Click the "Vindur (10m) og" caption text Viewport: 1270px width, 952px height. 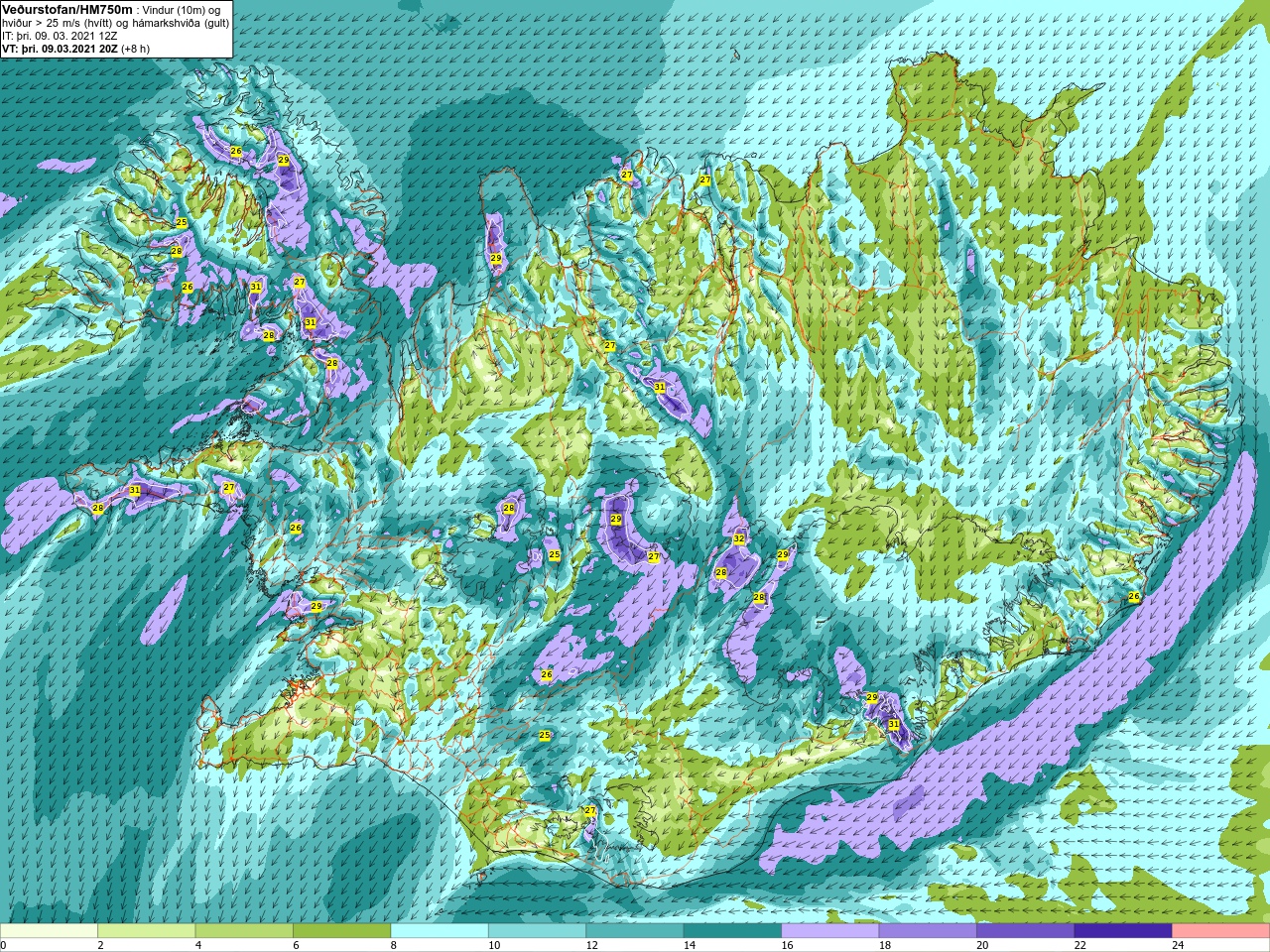tap(183, 10)
